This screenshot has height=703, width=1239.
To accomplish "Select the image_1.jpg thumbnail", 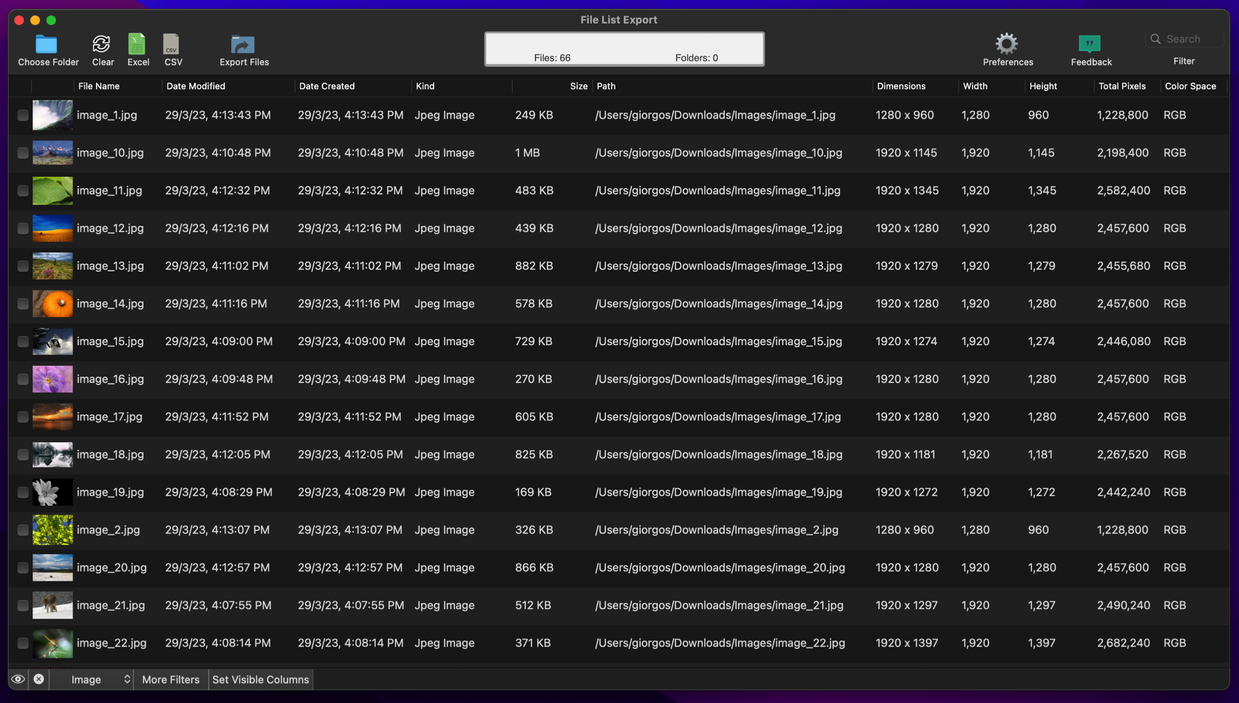I will coord(52,115).
